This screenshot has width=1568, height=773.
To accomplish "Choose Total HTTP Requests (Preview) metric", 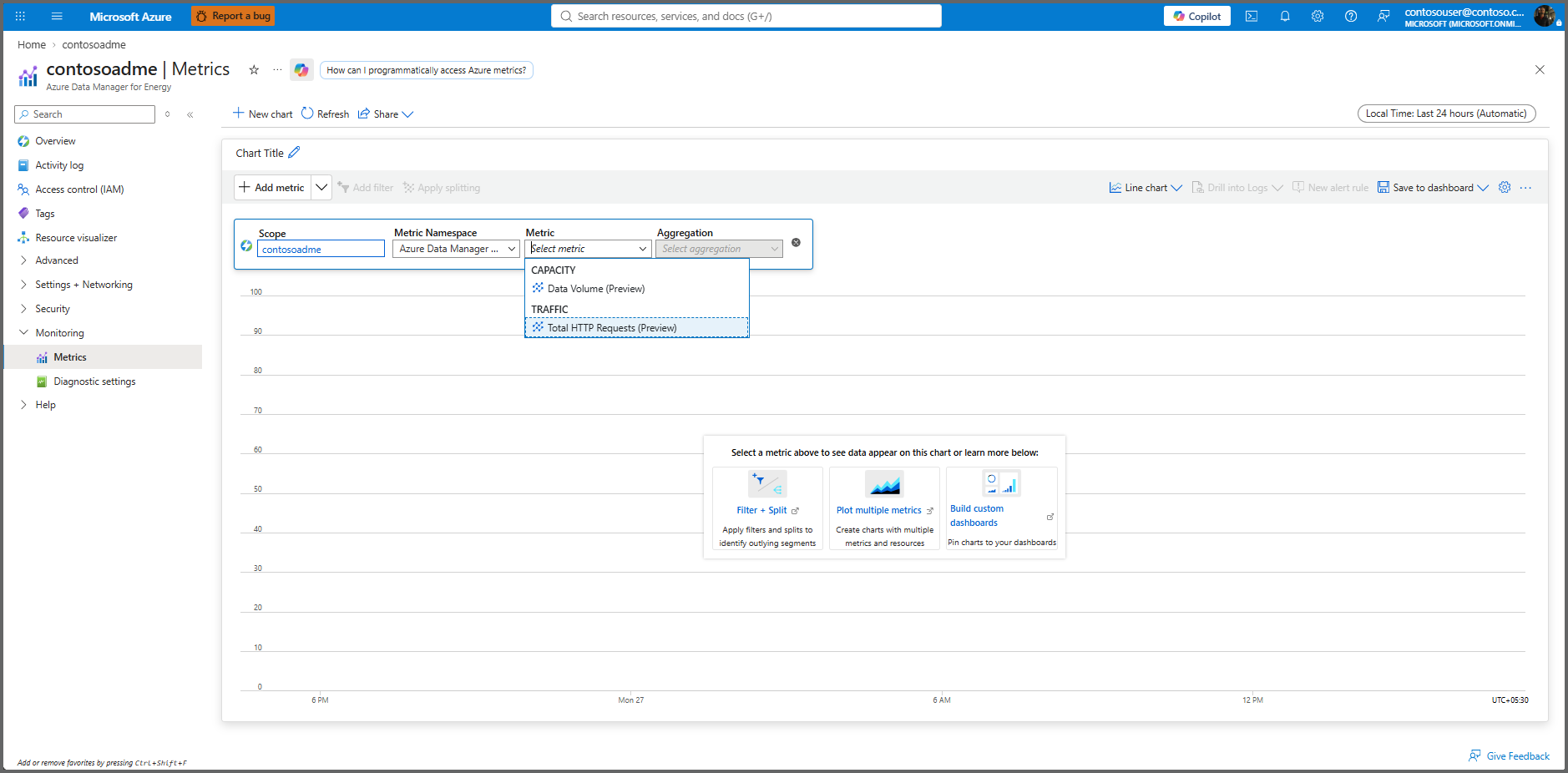I will click(636, 328).
